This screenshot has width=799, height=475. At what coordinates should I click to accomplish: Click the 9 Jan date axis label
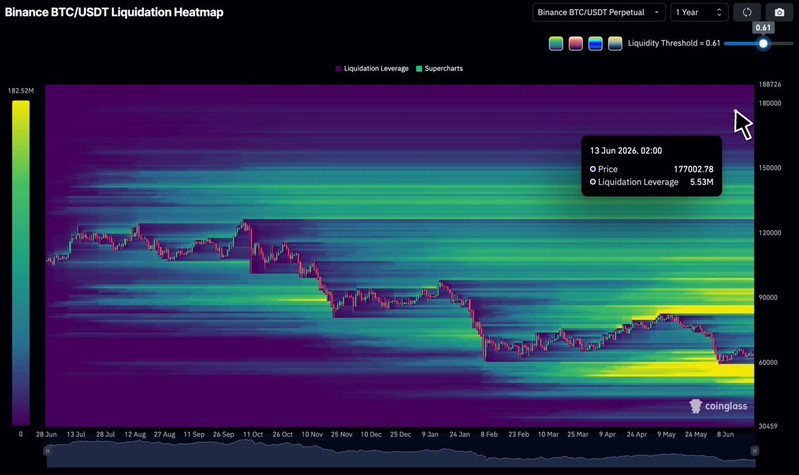pyautogui.click(x=430, y=434)
